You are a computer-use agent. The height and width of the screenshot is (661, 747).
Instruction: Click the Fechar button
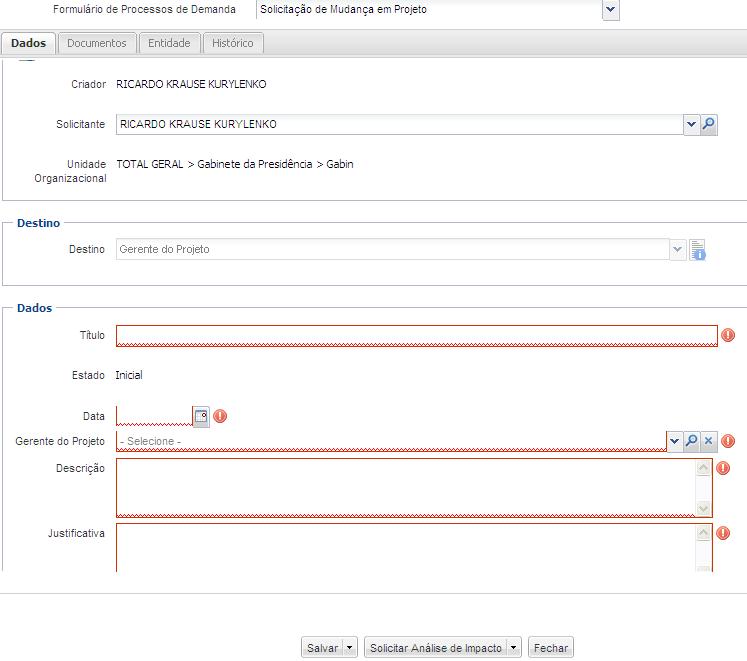point(550,648)
